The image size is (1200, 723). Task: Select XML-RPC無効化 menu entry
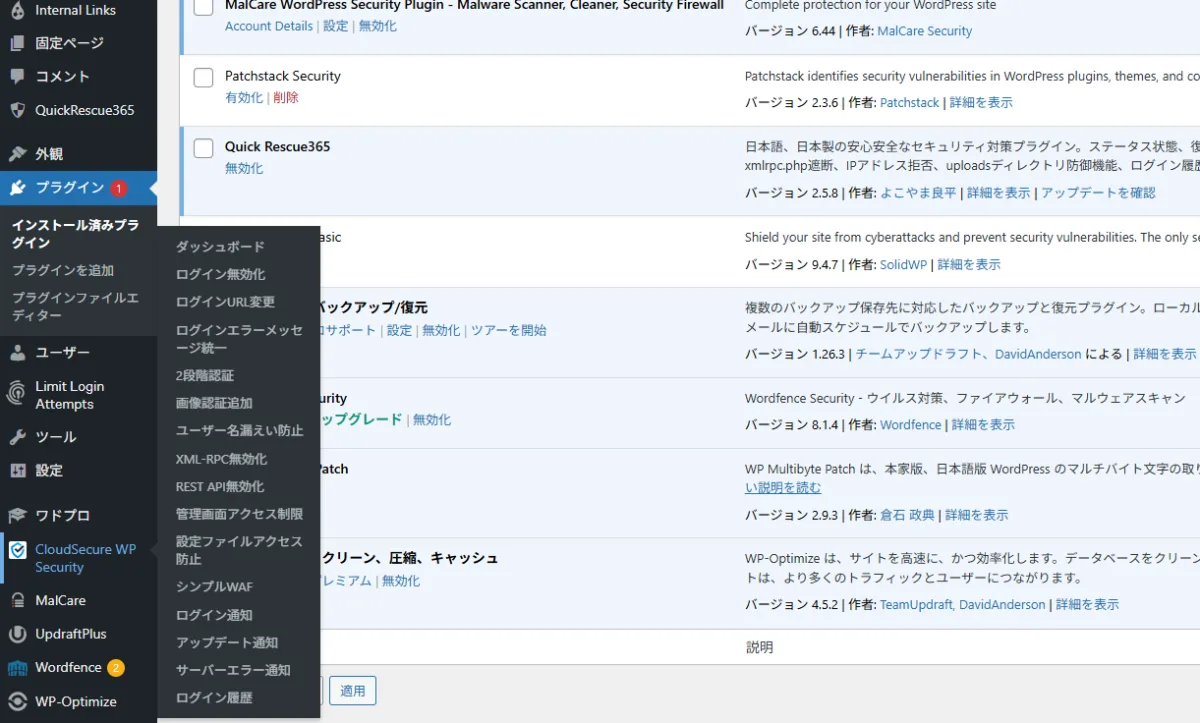click(x=221, y=459)
